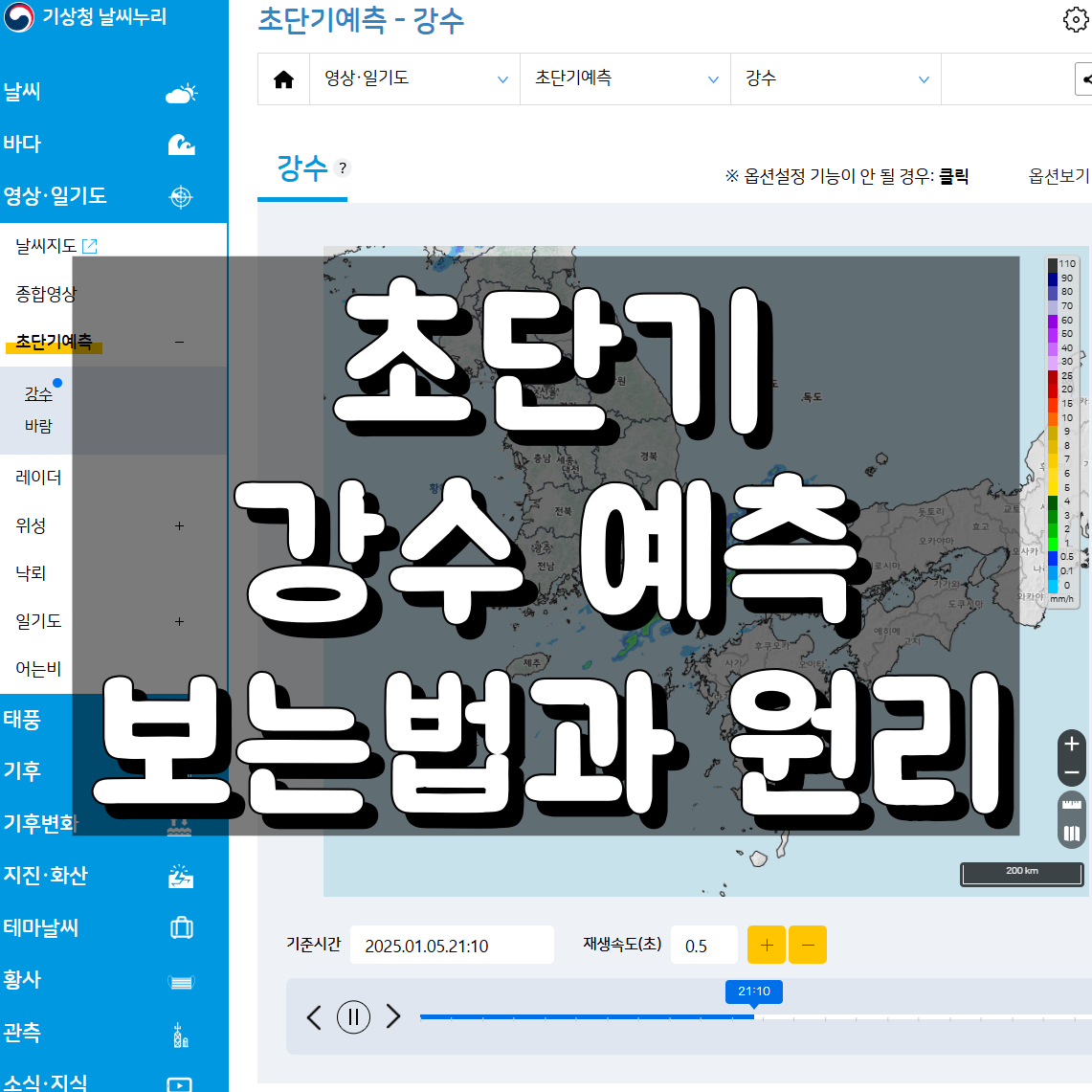
Task: Click the 기상청 날씨누리 logo
Action: click(x=85, y=16)
